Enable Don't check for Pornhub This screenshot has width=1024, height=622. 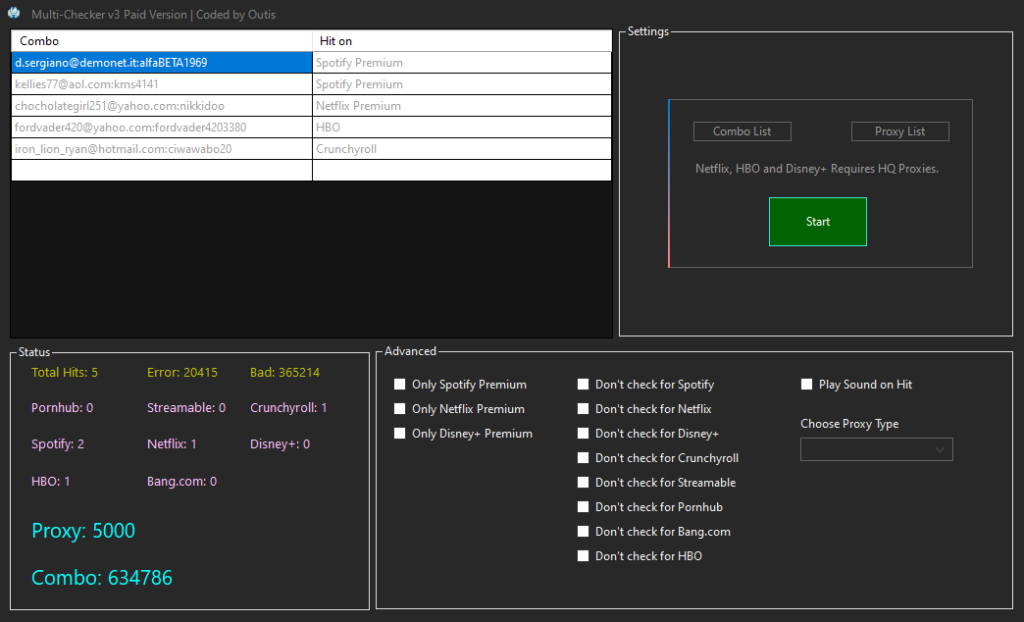pyautogui.click(x=583, y=507)
